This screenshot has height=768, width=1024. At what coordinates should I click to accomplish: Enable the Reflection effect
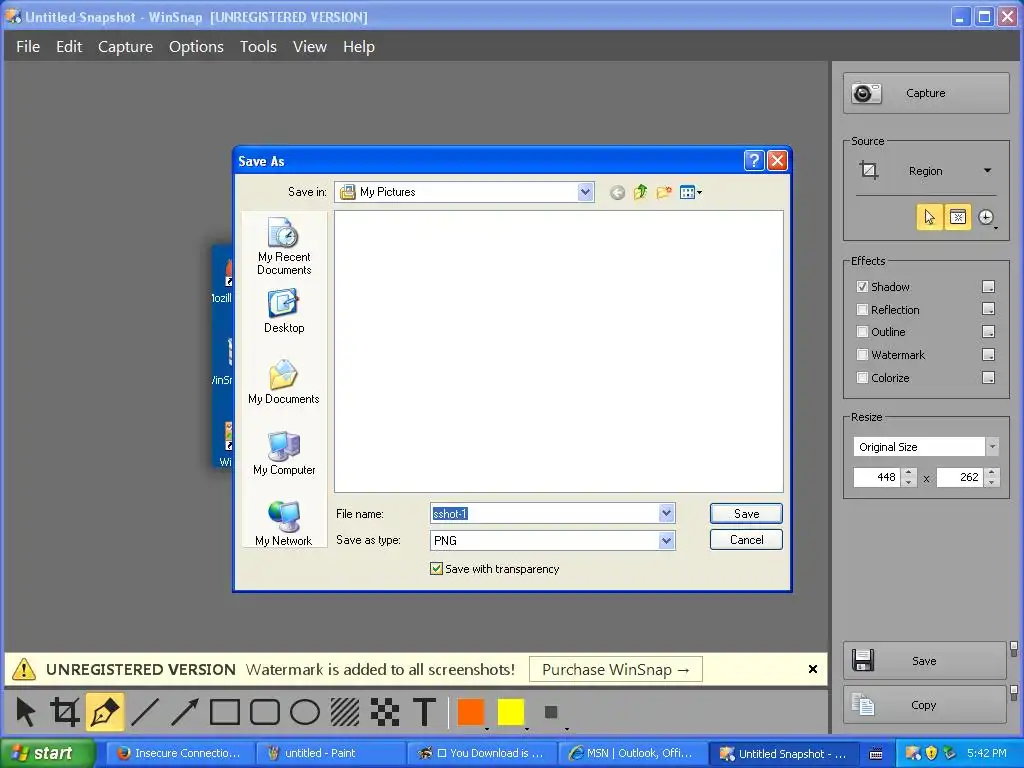862,310
